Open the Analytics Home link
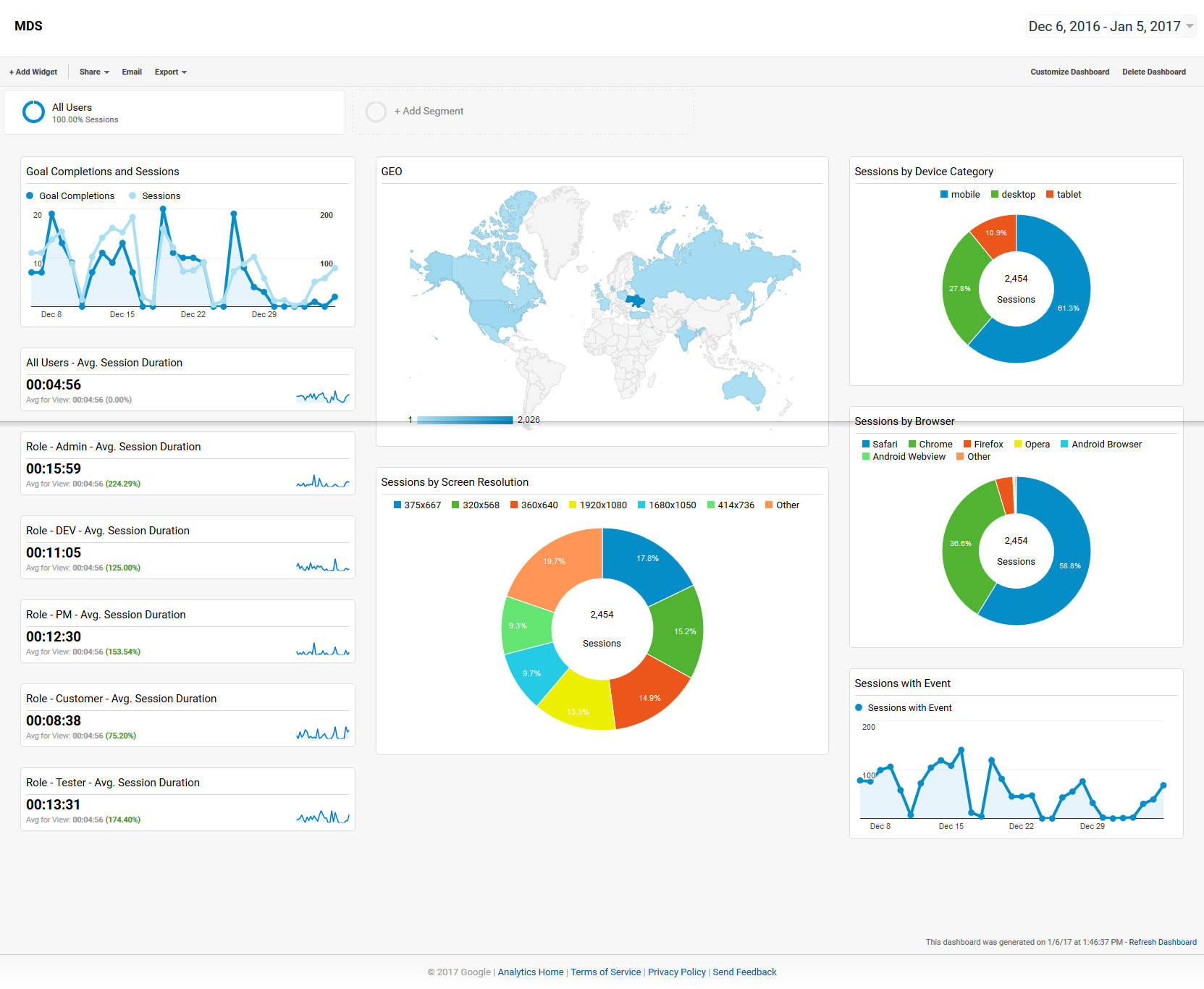Image resolution: width=1204 pixels, height=989 pixels. coord(531,972)
